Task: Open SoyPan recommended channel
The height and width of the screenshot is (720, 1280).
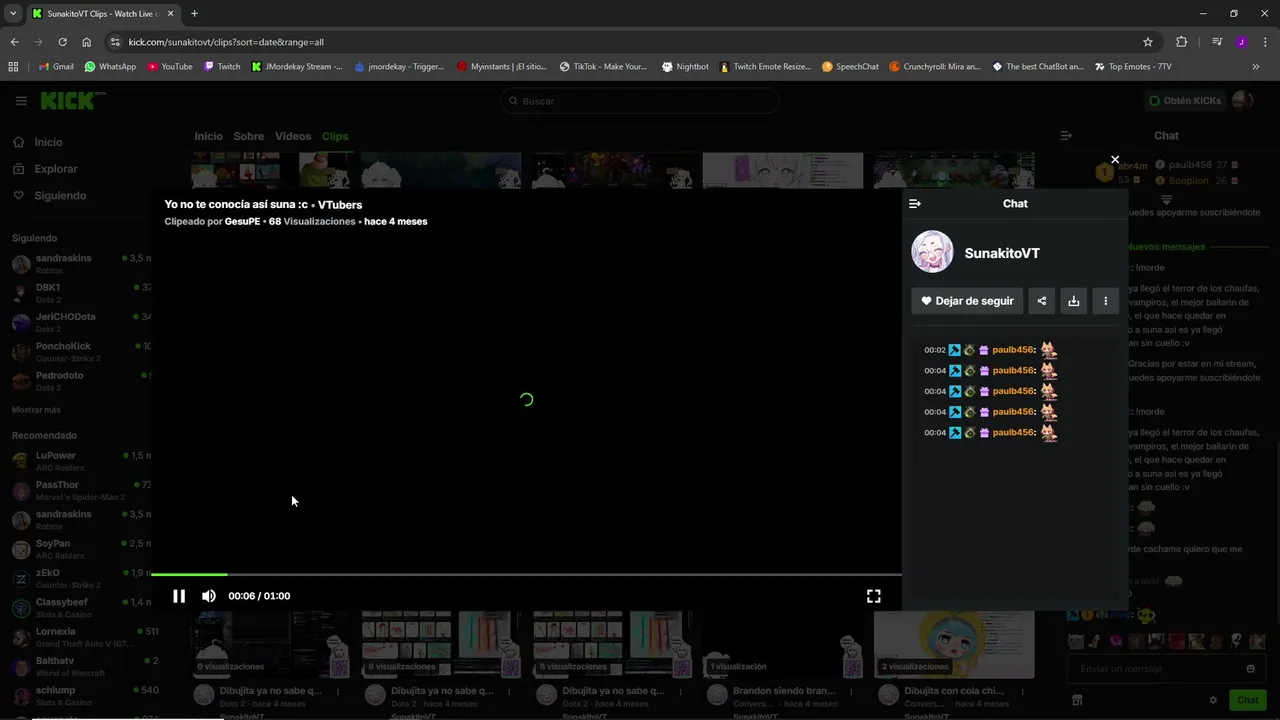Action: click(x=80, y=549)
